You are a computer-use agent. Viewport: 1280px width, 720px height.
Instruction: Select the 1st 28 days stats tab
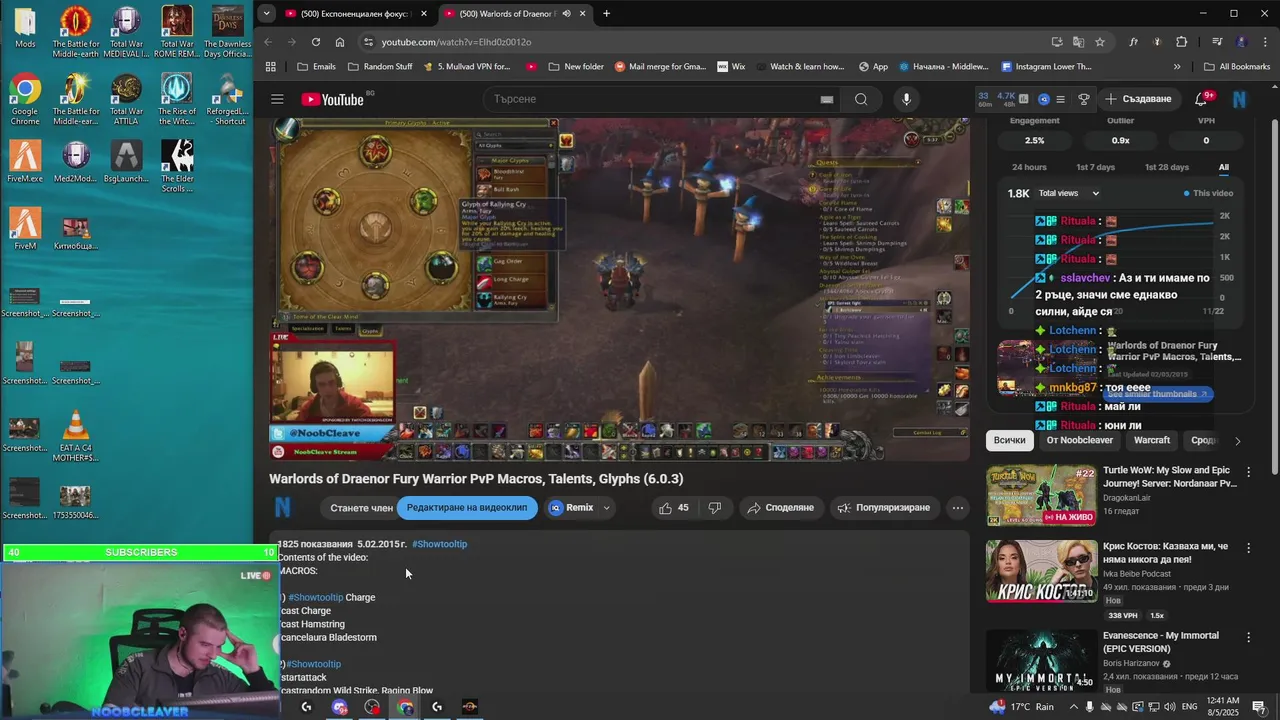1166,167
